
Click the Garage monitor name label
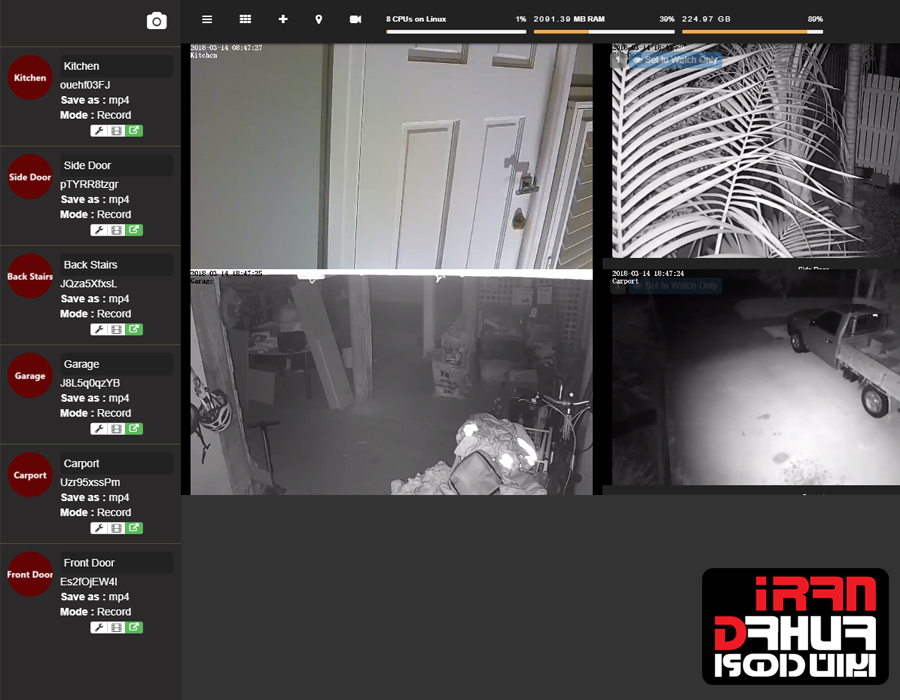116,364
